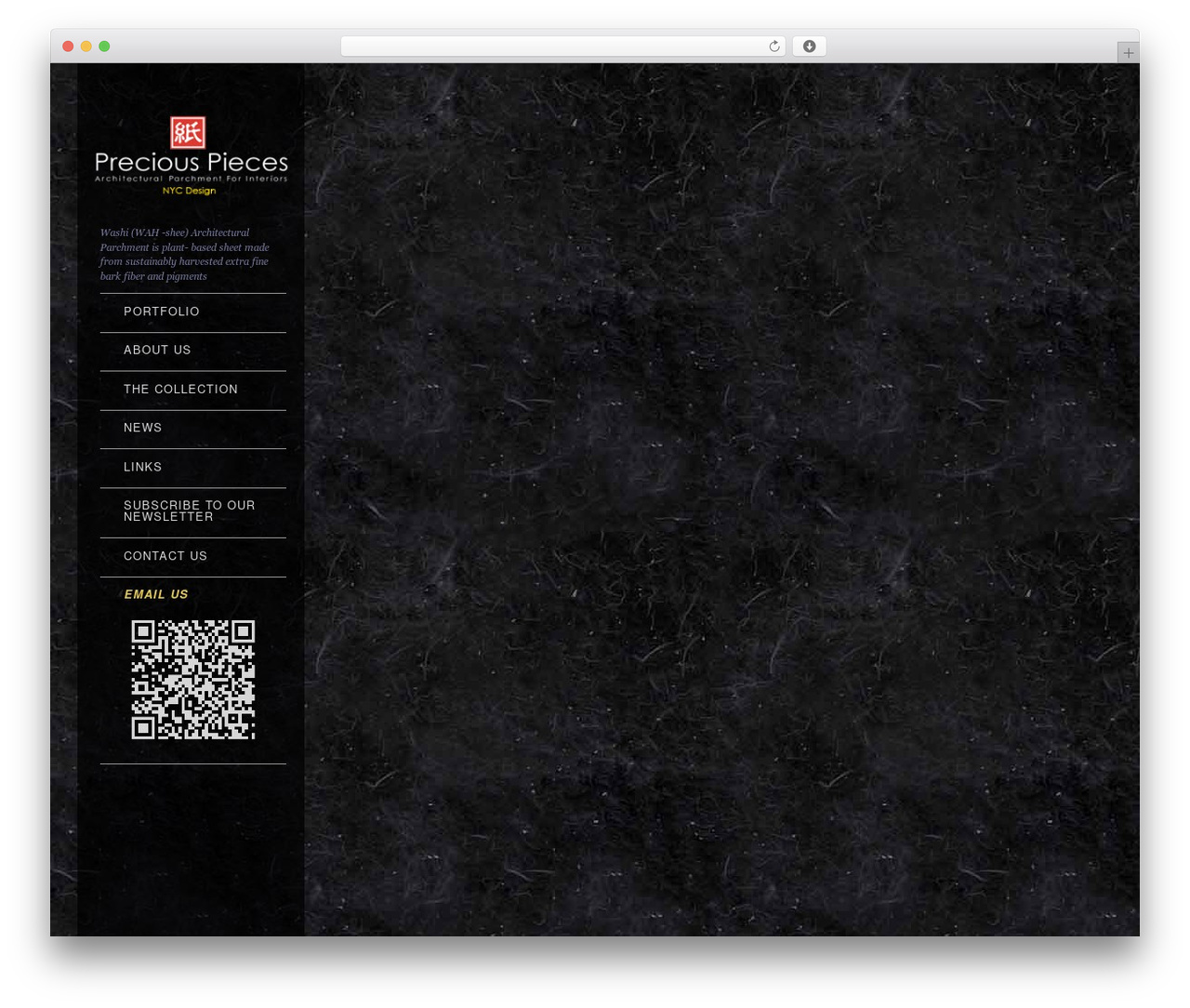Maximize the window with the green button
The image size is (1190, 1008).
point(104,46)
